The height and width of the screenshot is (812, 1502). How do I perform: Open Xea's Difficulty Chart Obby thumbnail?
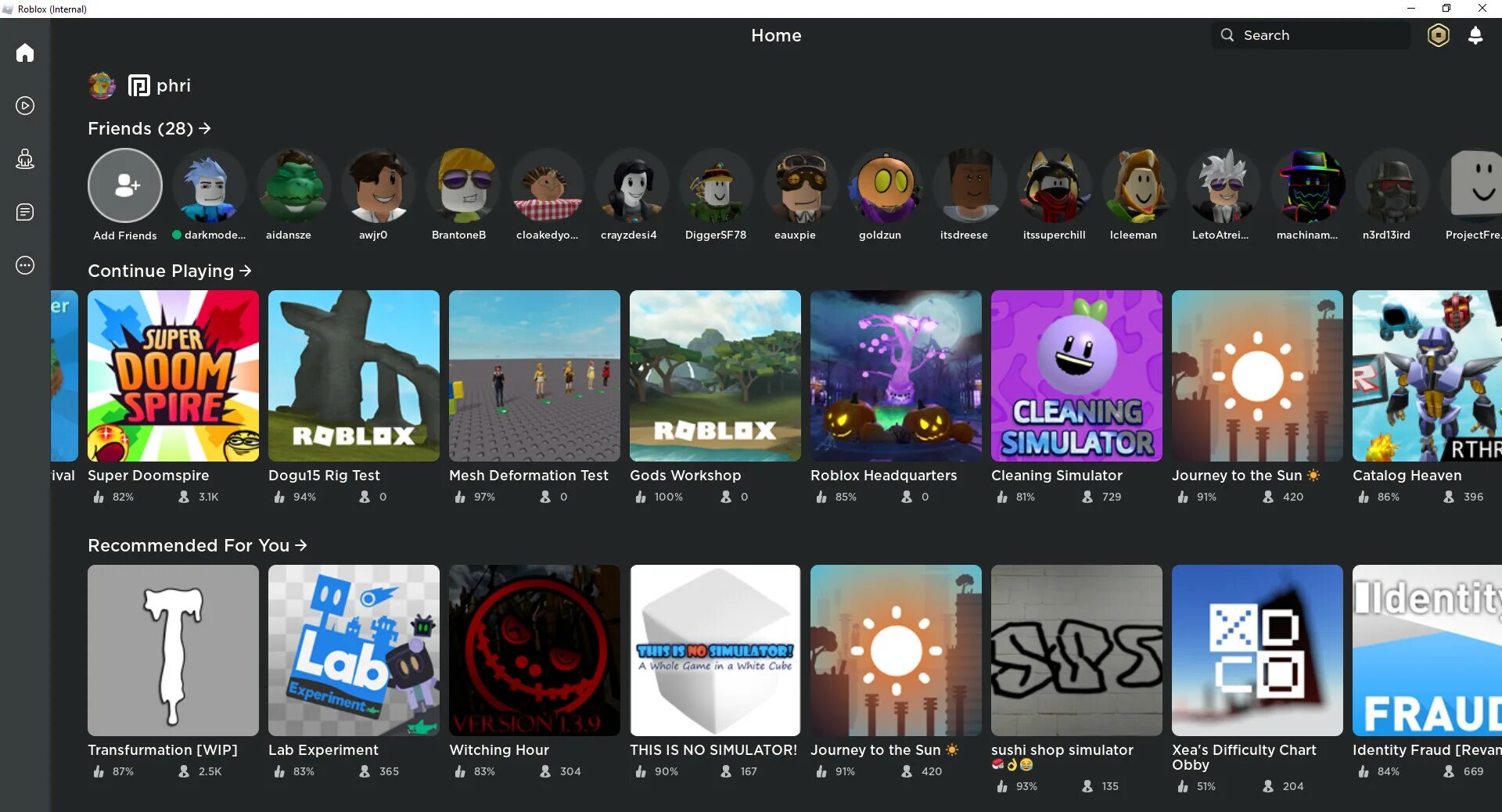point(1257,650)
